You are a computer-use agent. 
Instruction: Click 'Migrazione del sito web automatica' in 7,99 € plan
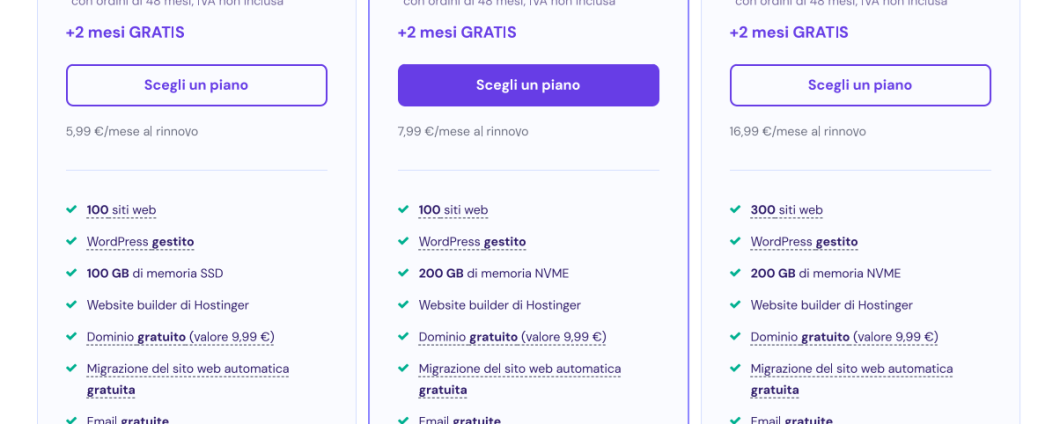[519, 369]
